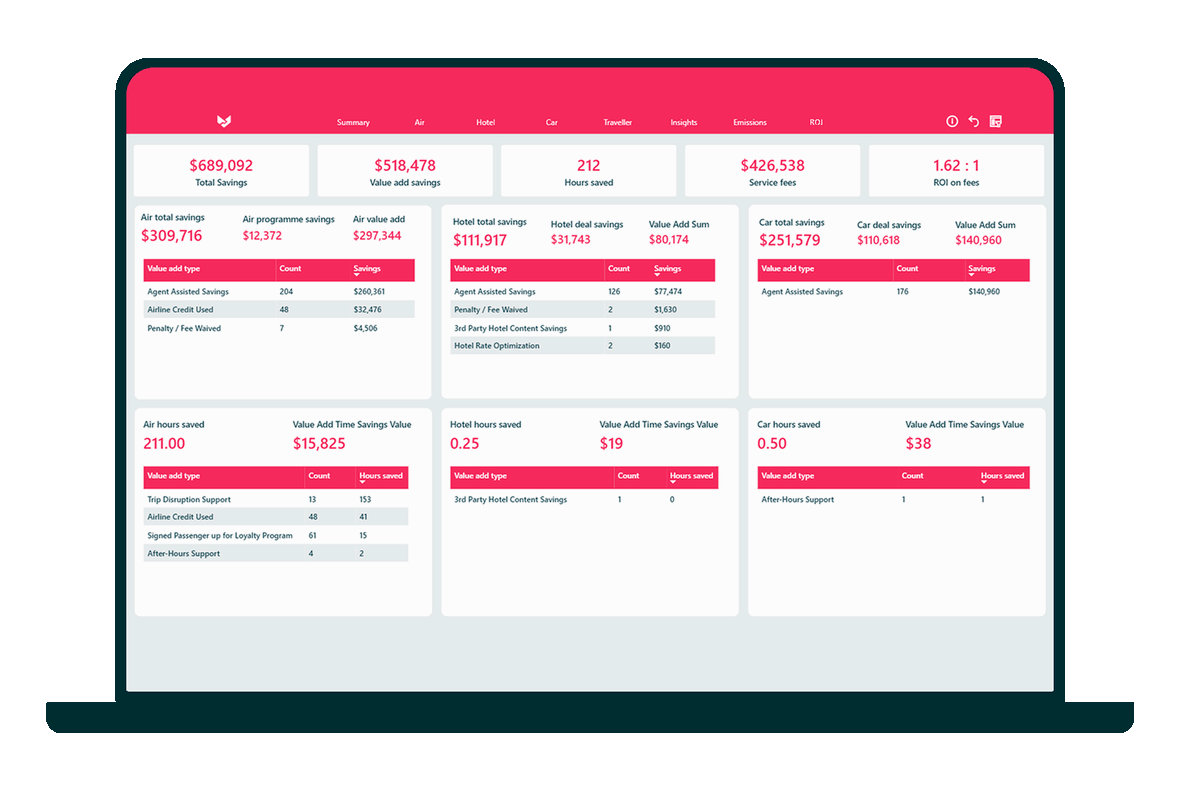This screenshot has width=1180, height=785.
Task: Click Value add type header in air savings table
Action: pyautogui.click(x=173, y=269)
